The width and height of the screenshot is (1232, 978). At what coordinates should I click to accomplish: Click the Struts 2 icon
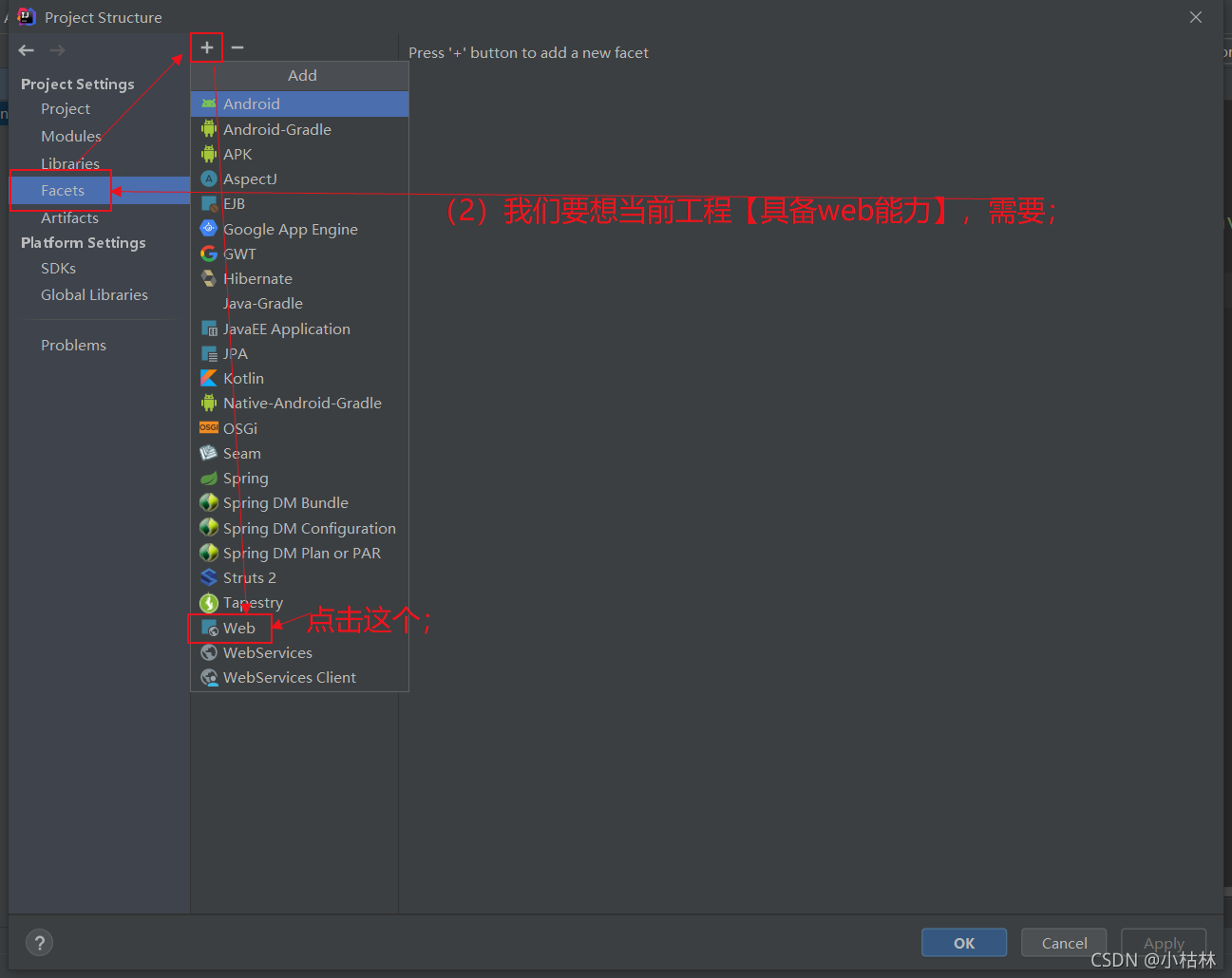[209, 577]
